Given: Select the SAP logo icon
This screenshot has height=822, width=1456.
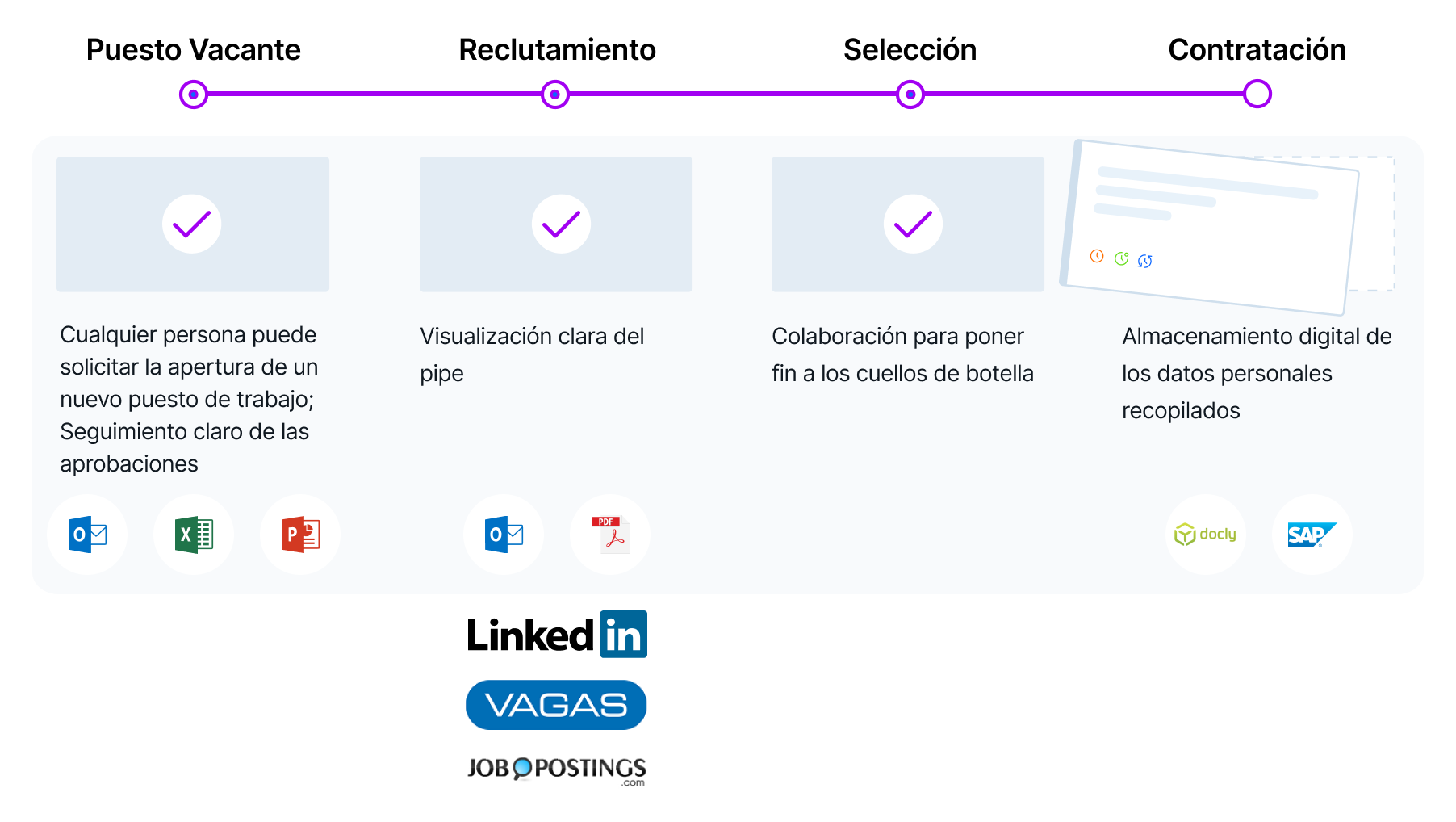Looking at the screenshot, I should (1312, 535).
